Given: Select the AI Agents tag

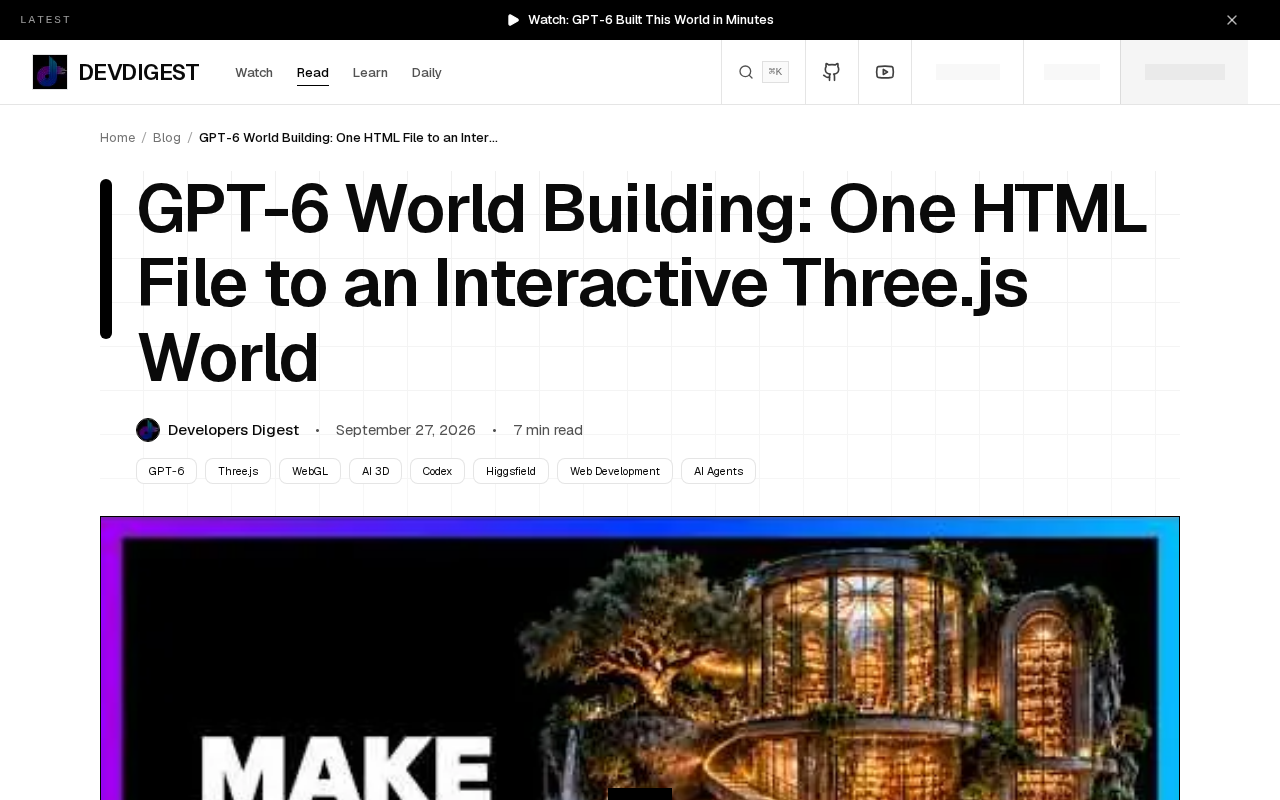Looking at the screenshot, I should (718, 471).
